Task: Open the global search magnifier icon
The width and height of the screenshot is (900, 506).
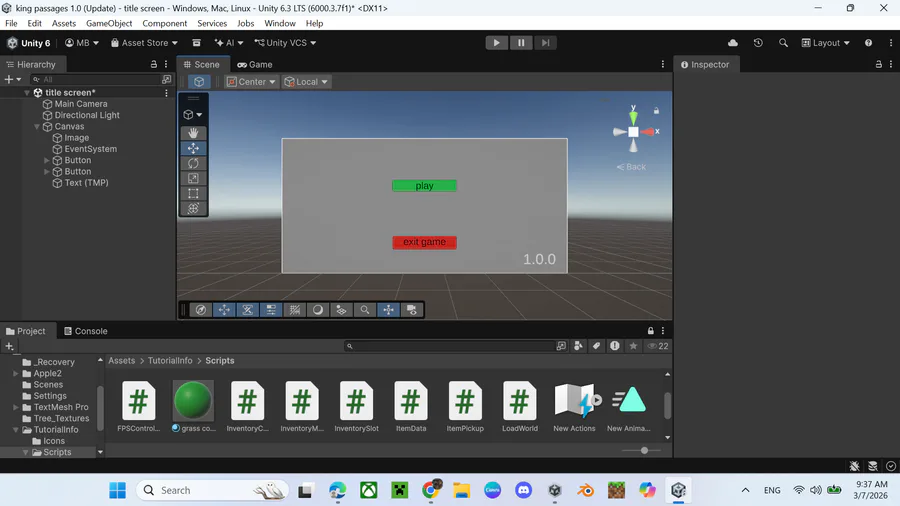Action: 783,42
